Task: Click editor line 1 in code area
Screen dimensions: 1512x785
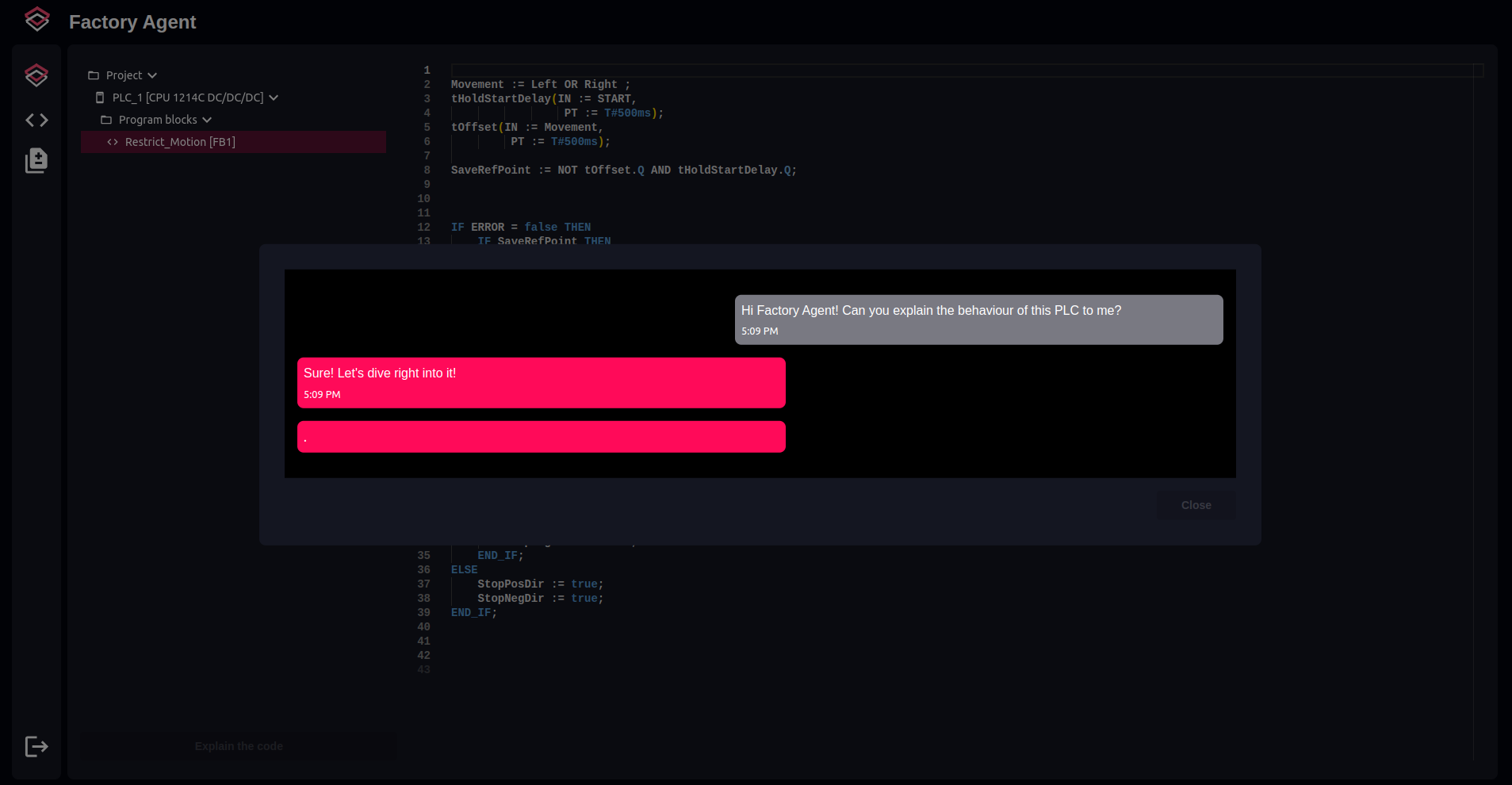Action: tap(951, 71)
